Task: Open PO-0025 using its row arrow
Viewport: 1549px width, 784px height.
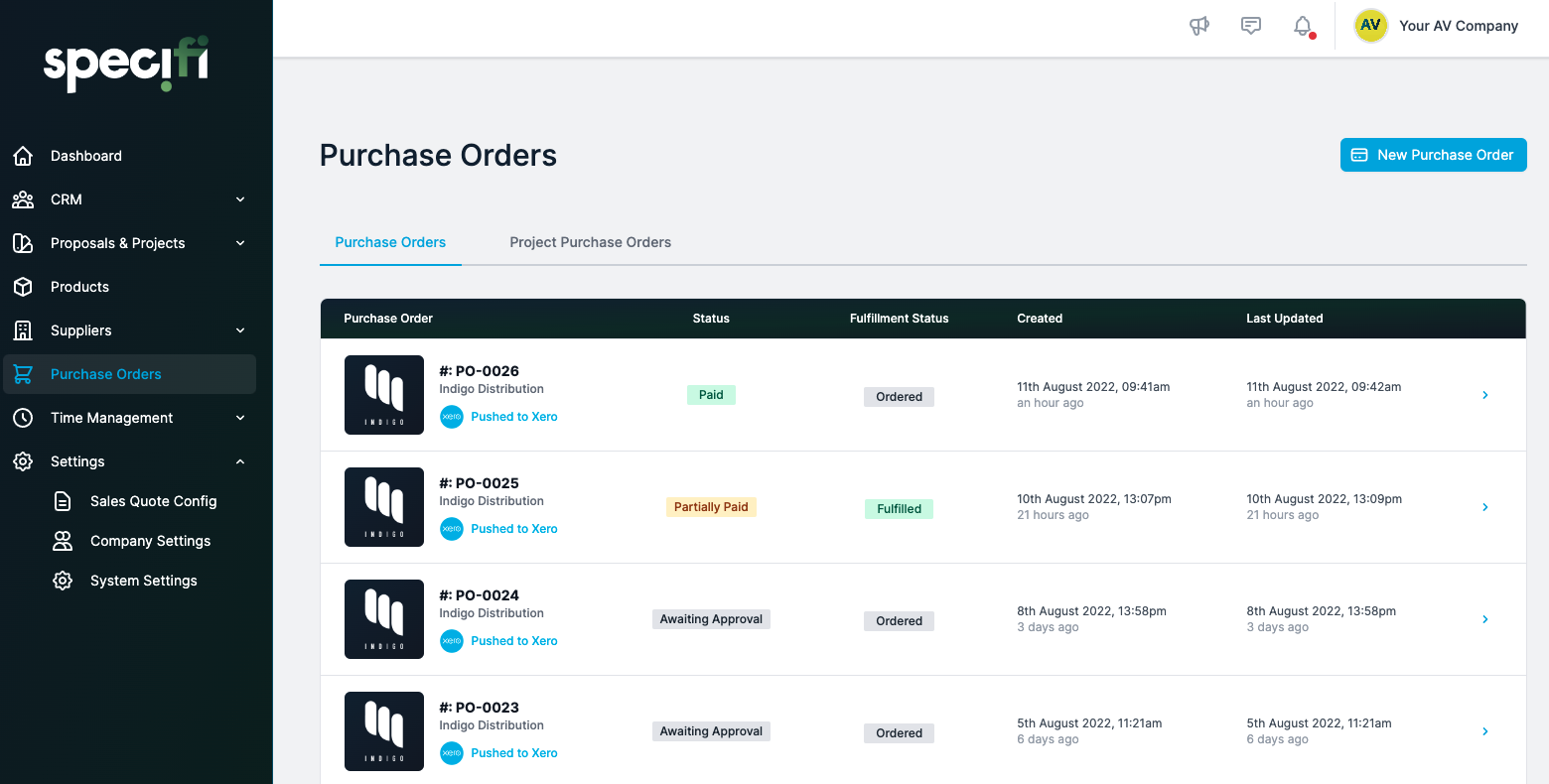Action: pyautogui.click(x=1485, y=507)
